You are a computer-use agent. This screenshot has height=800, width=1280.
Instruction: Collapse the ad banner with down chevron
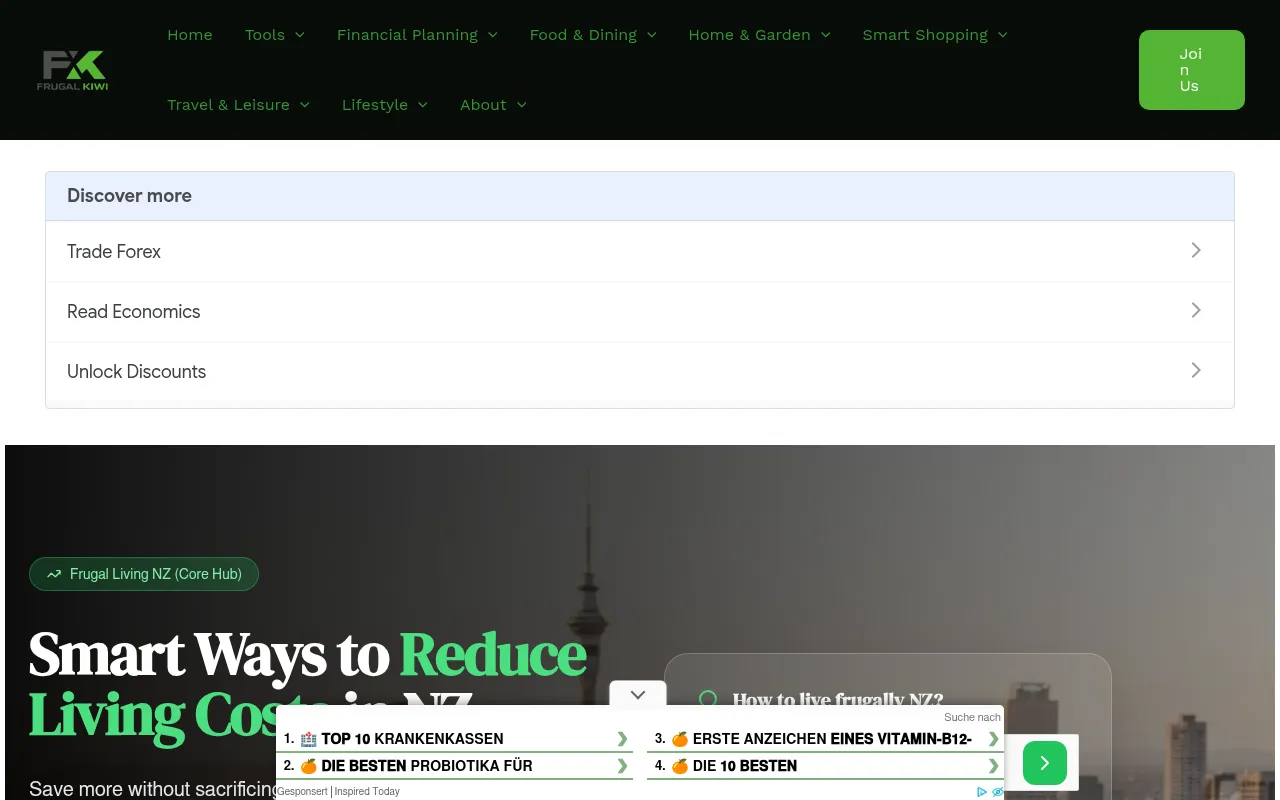pyautogui.click(x=638, y=695)
